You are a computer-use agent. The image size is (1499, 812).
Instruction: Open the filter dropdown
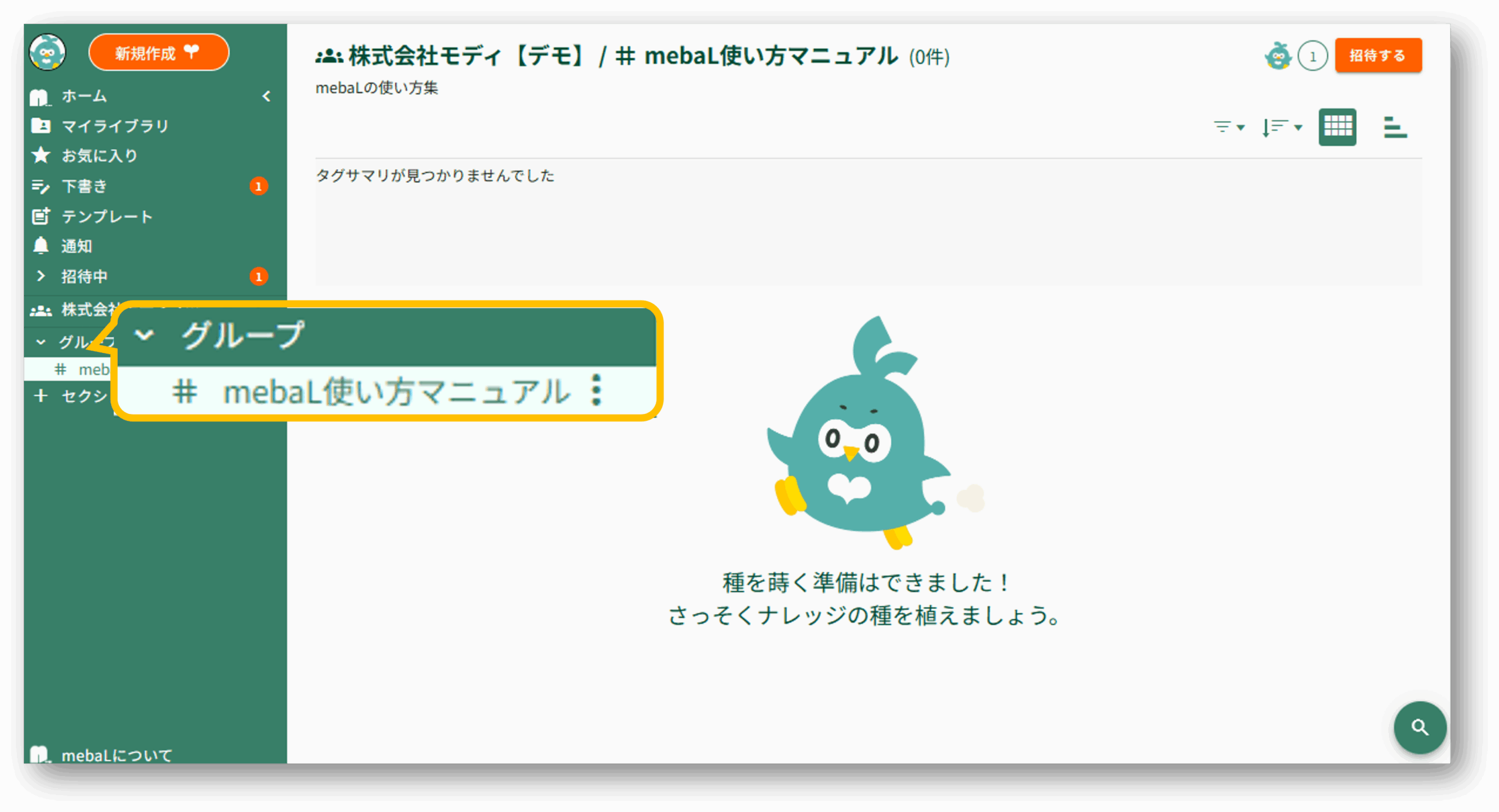(x=1228, y=126)
